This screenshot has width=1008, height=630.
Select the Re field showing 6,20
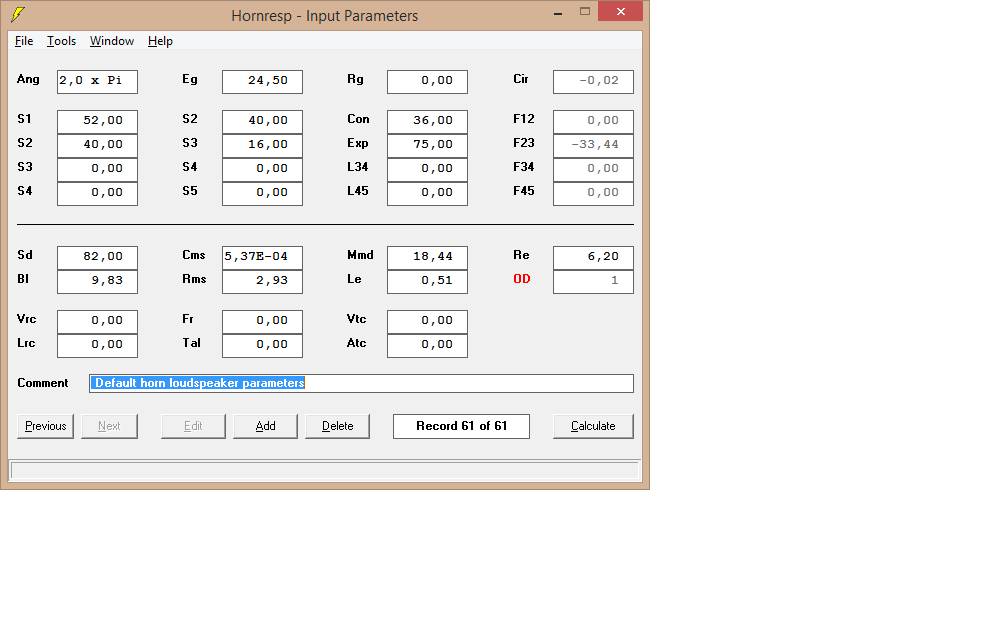tap(593, 257)
